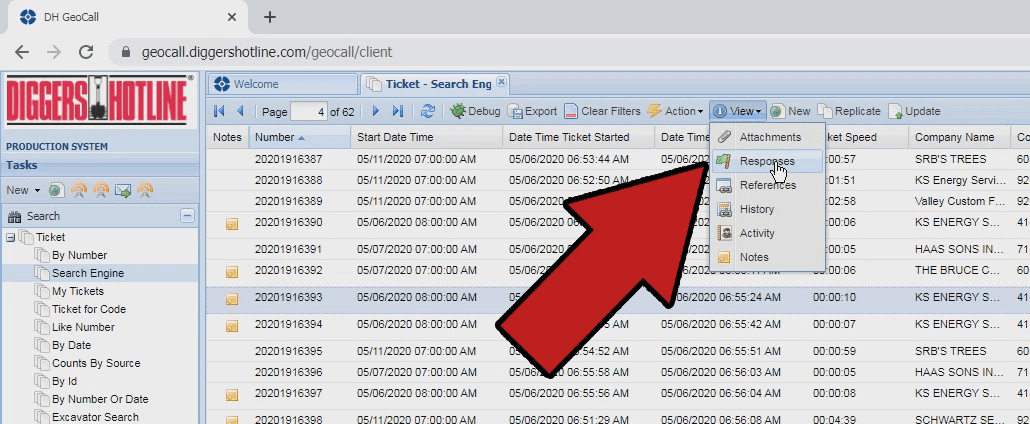The width and height of the screenshot is (1030, 424).
Task: Close the Ticket - Search Engine tab
Action: [502, 82]
